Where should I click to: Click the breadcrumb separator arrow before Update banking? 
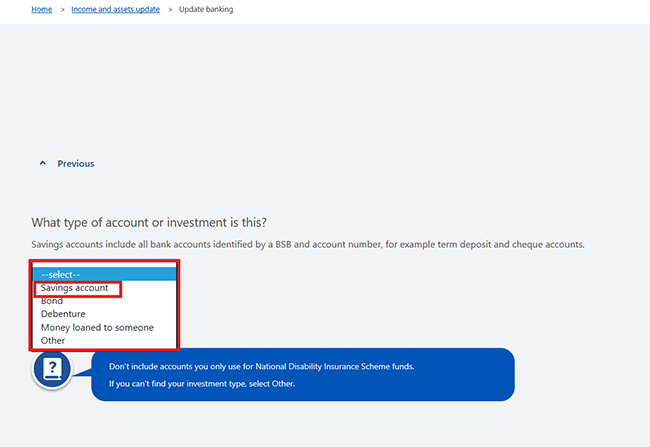[170, 9]
